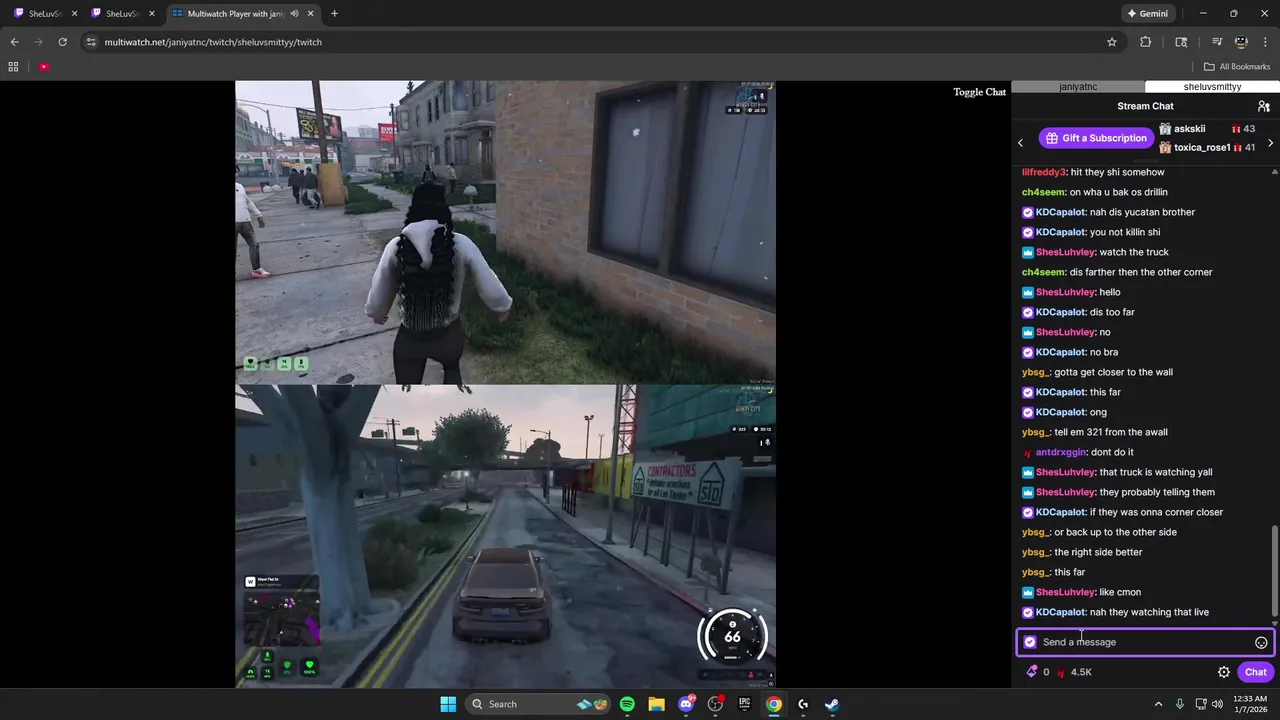Screen dimensions: 1280x720
Task: Open the All Bookmarks folder
Action: point(1237,67)
